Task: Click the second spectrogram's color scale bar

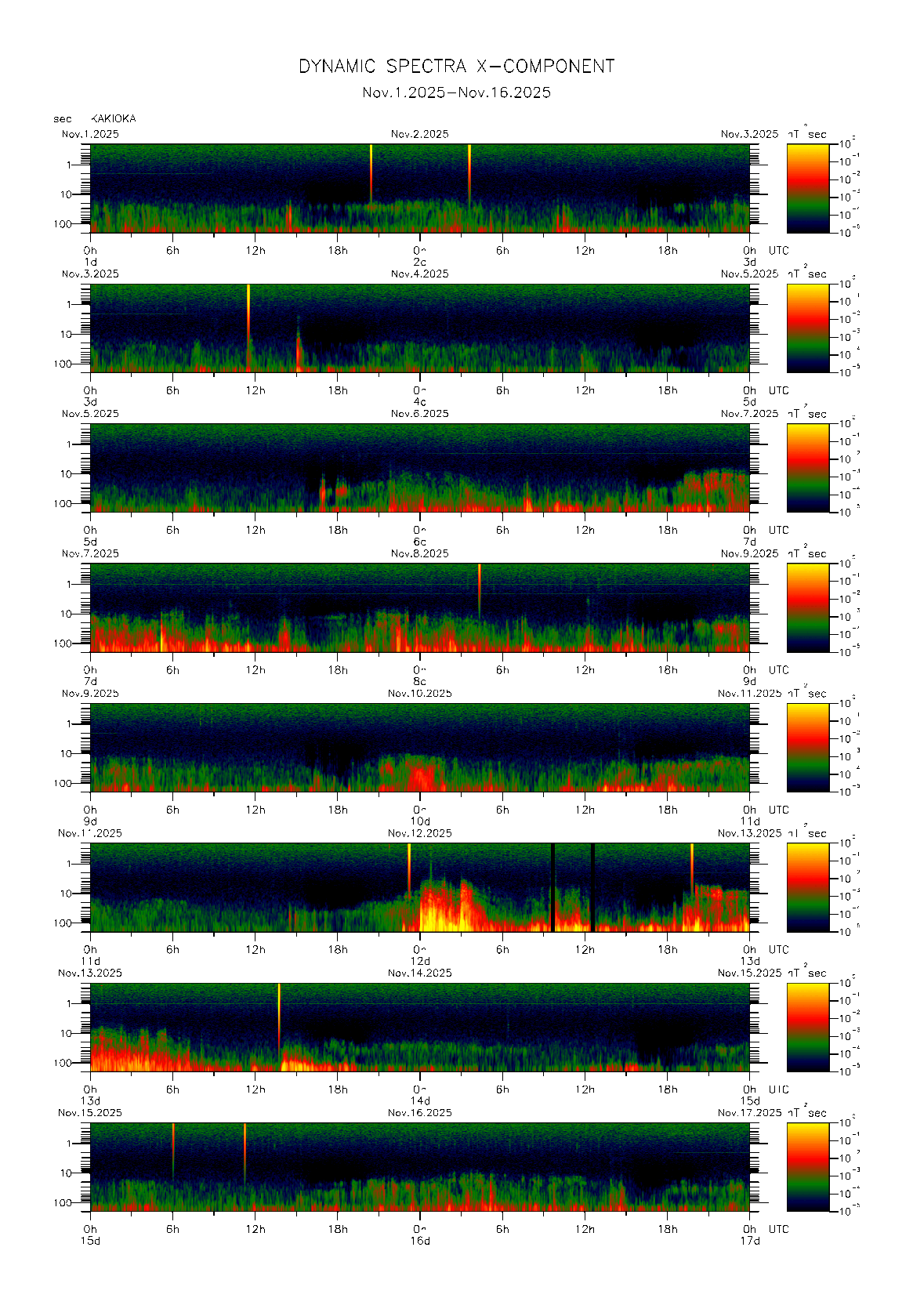Action: tap(807, 328)
